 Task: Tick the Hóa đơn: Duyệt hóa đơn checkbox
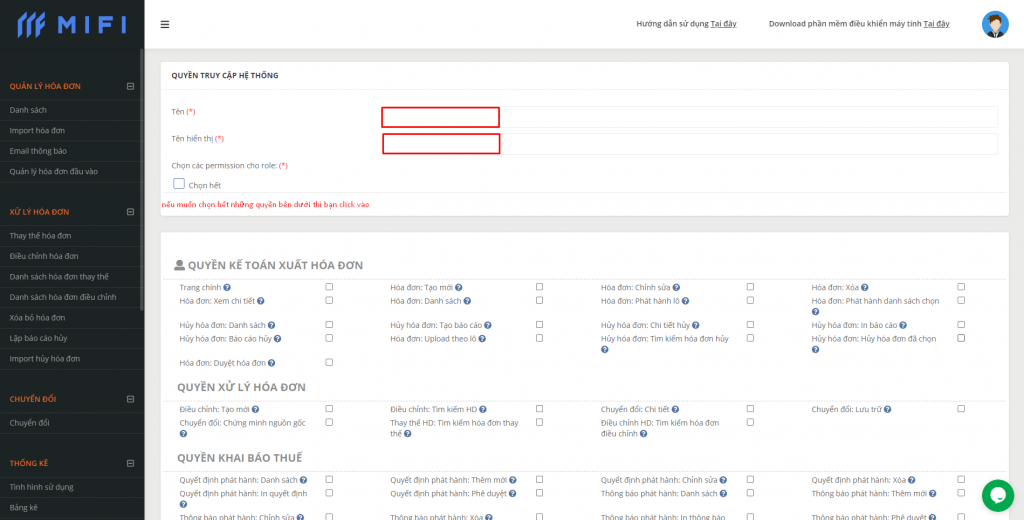click(329, 362)
